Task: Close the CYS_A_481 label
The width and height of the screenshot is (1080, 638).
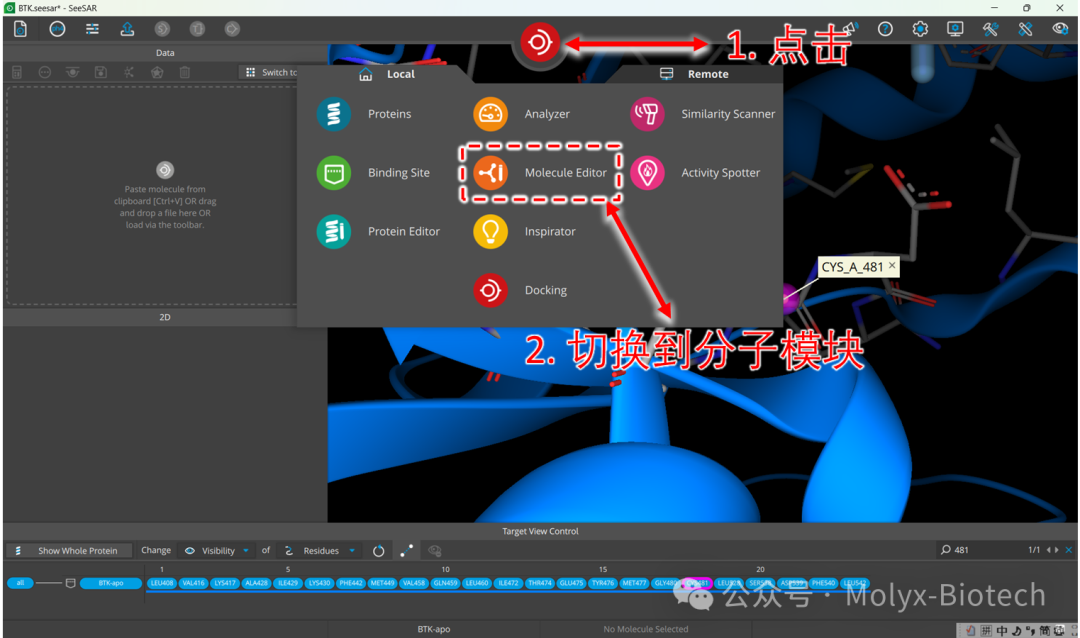Action: 892,265
